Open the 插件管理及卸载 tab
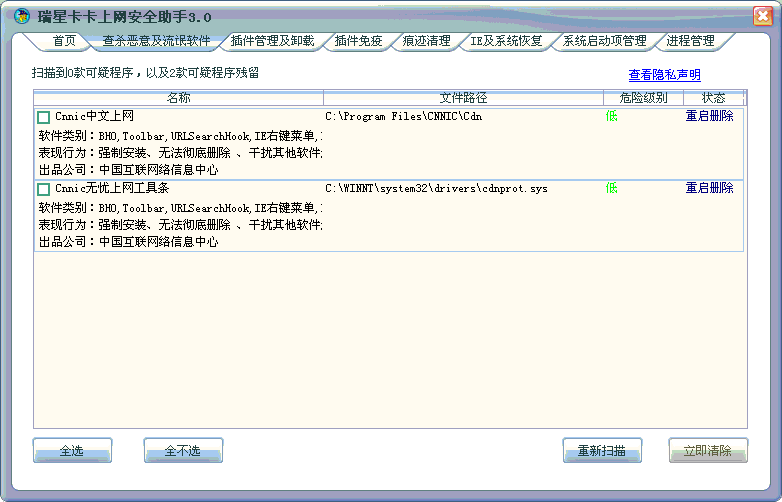Image resolution: width=782 pixels, height=502 pixels. click(272, 41)
